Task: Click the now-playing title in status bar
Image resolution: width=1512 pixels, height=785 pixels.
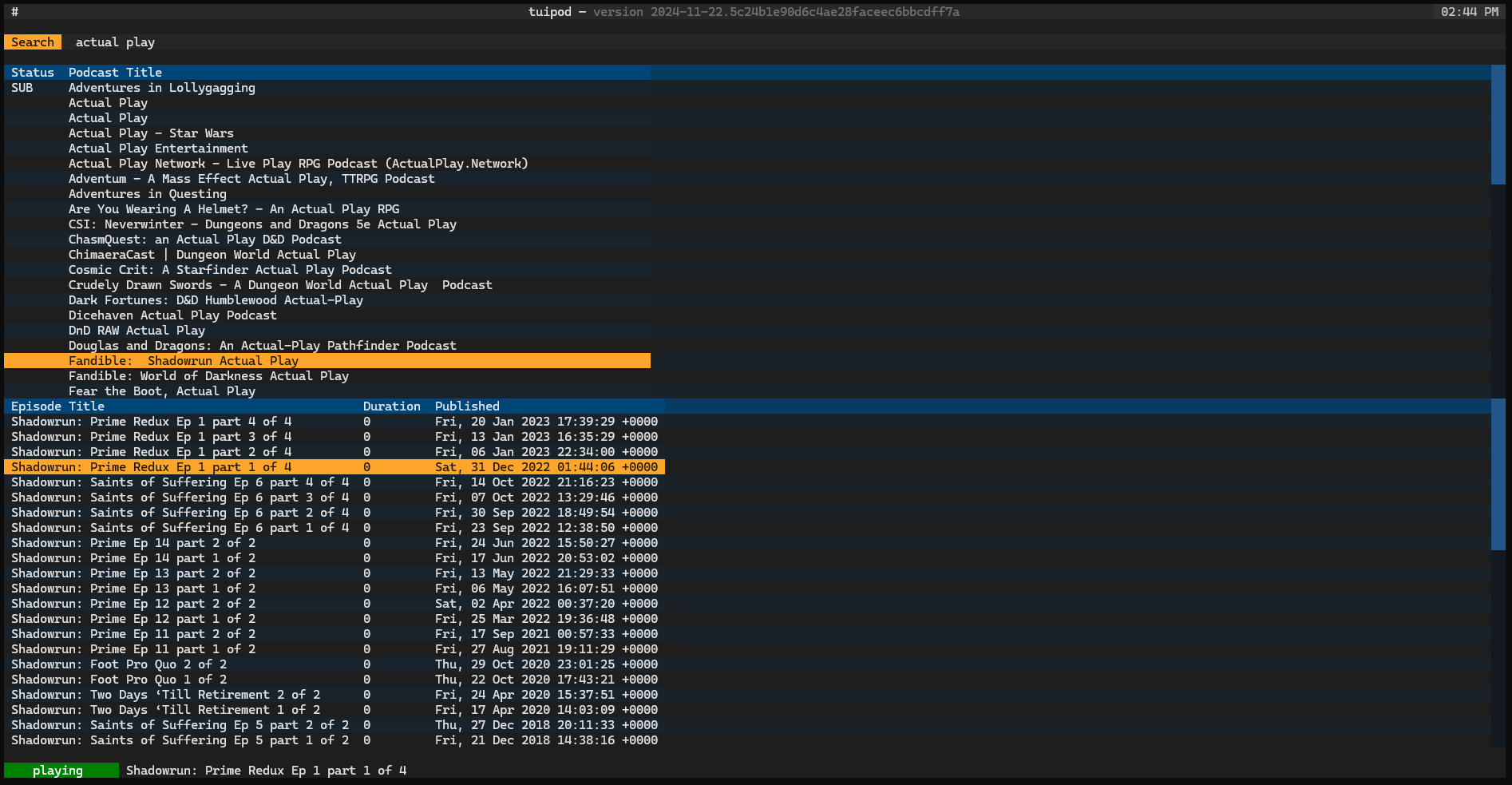Action: coord(266,771)
